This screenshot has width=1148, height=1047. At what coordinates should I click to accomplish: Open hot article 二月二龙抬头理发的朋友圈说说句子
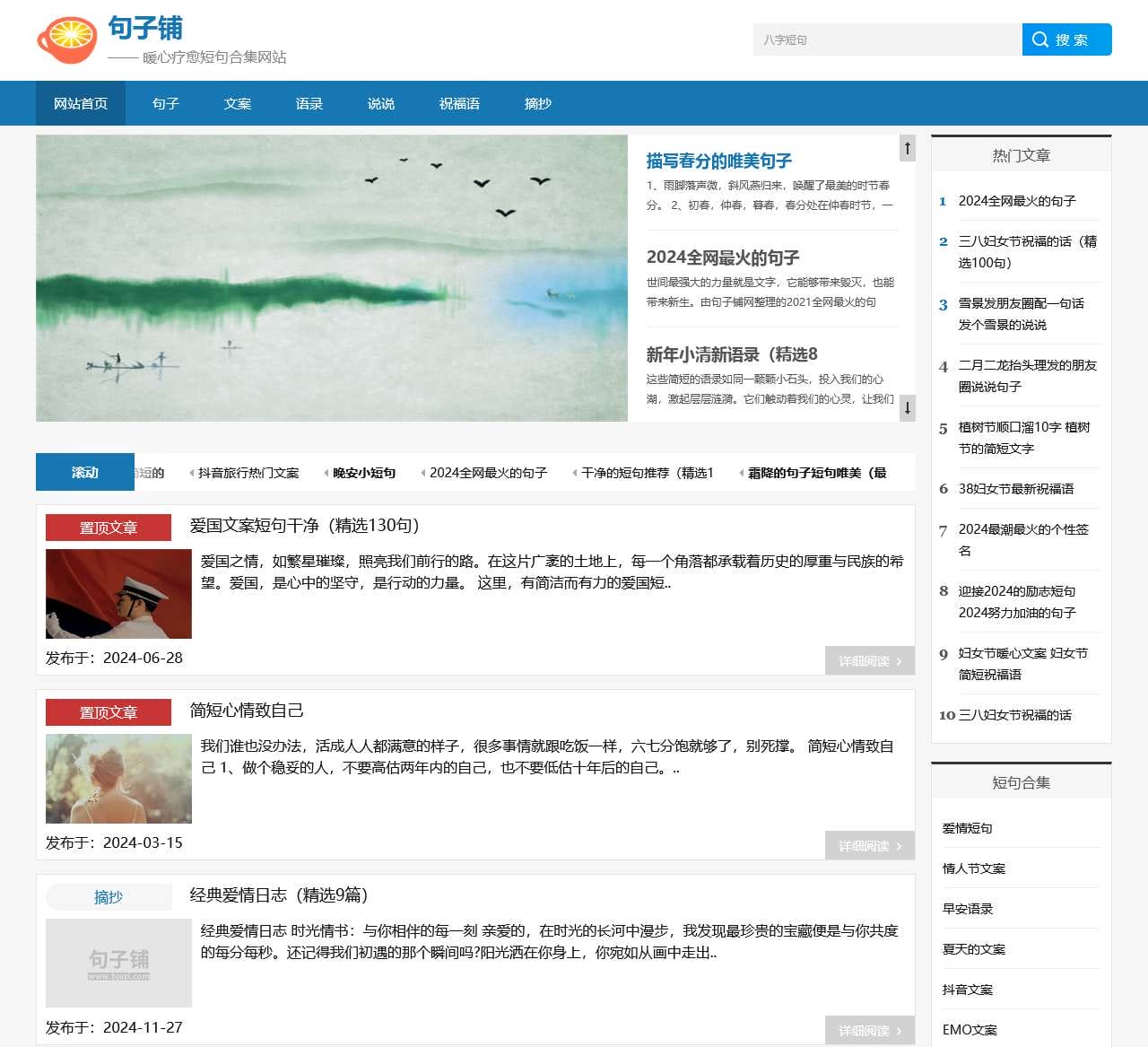[1028, 376]
